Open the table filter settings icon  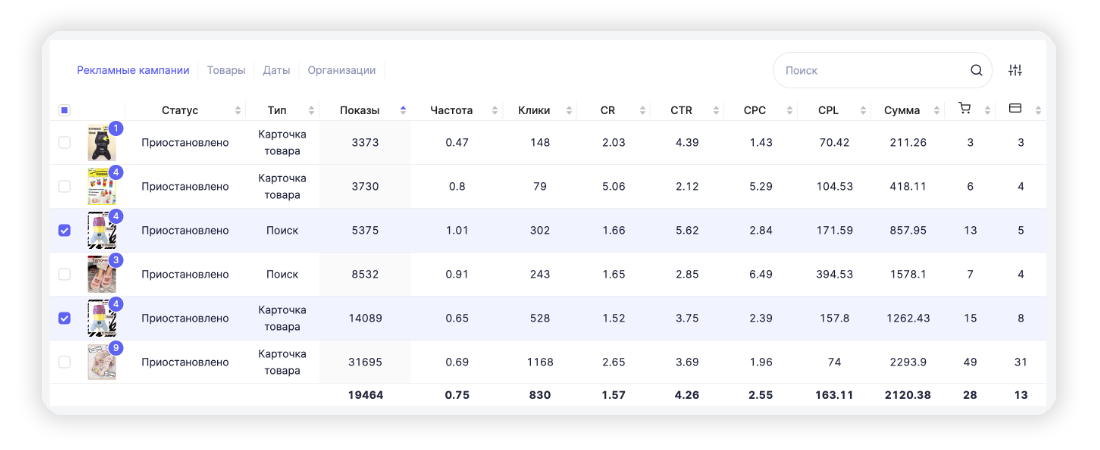click(x=1015, y=71)
